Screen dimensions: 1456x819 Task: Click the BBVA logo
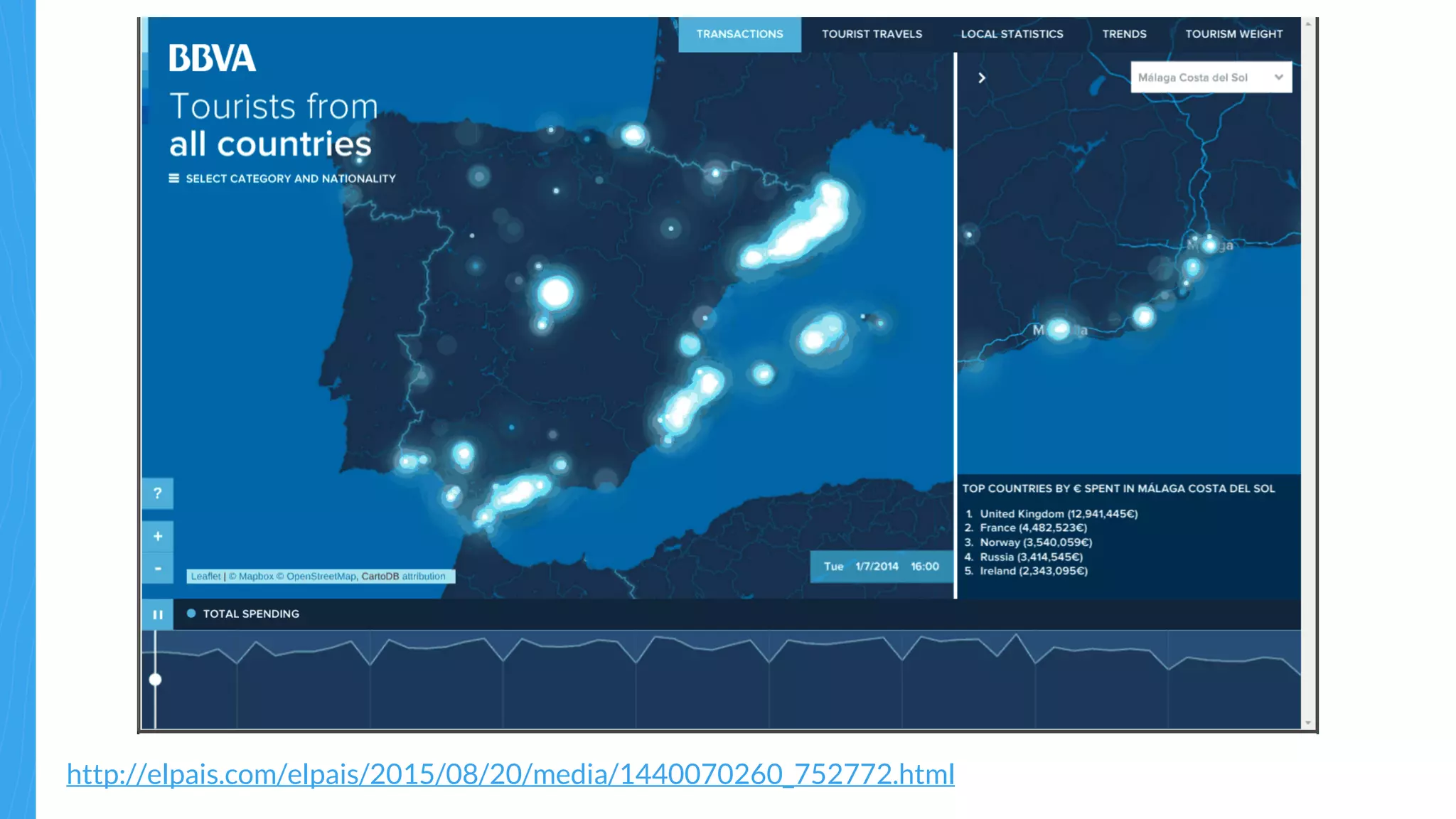(x=212, y=58)
